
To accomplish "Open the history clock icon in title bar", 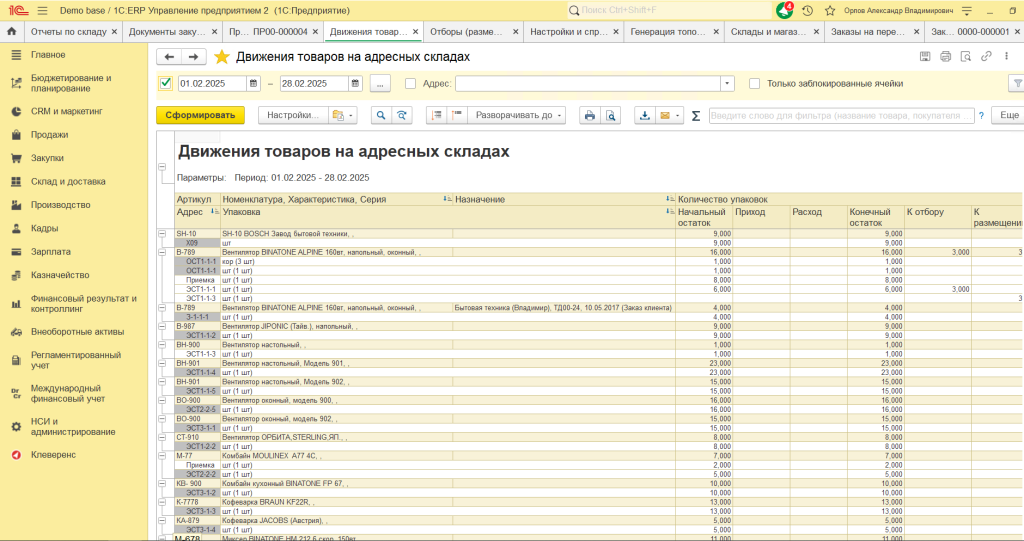I will pyautogui.click(x=808, y=10).
